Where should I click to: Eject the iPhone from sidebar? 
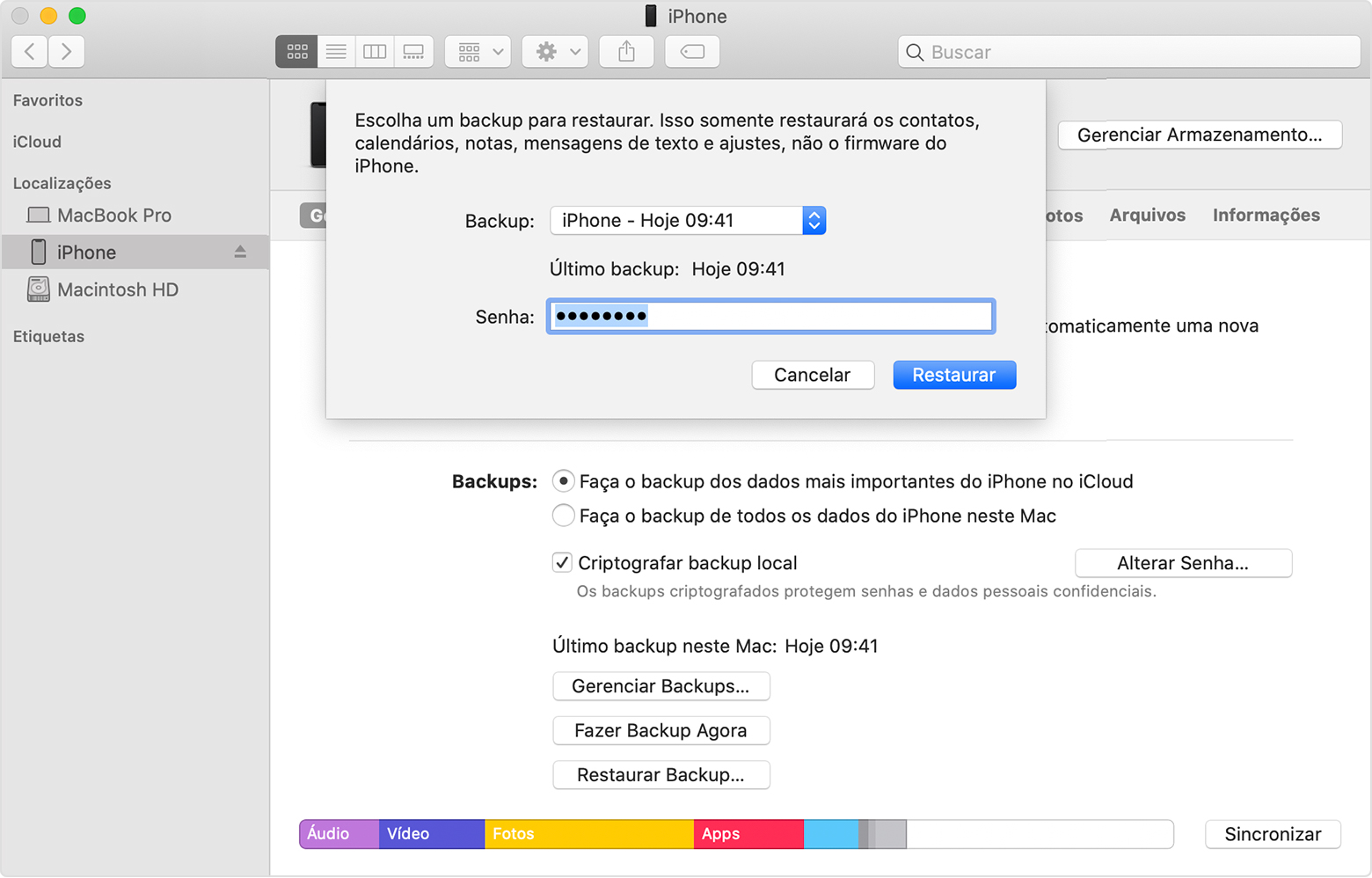point(240,252)
